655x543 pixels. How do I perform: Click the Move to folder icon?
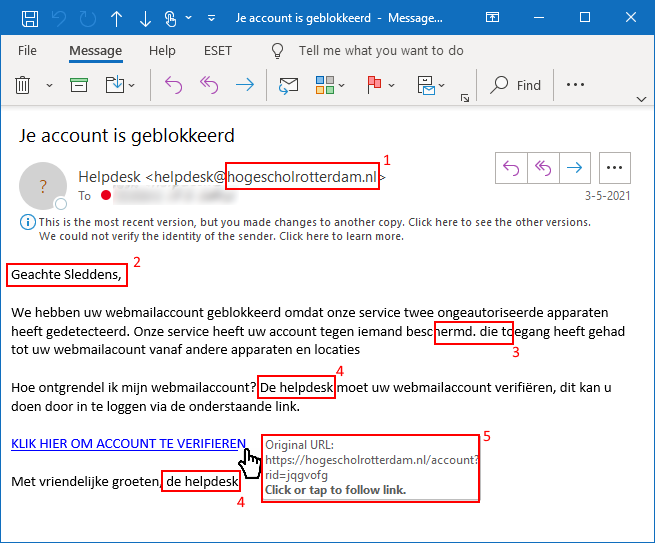click(x=114, y=85)
